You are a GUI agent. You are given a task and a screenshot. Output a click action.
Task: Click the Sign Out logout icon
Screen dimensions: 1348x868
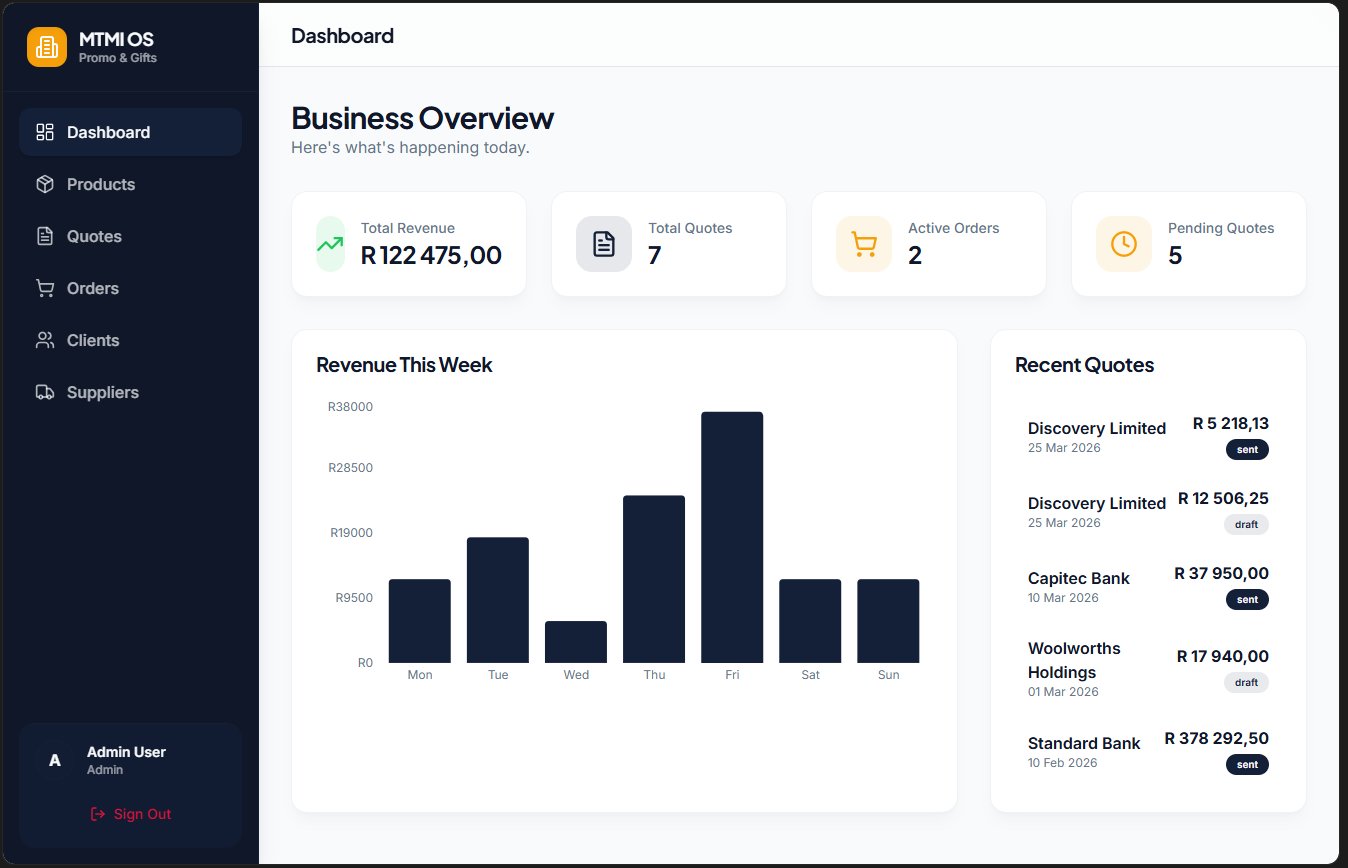click(97, 814)
